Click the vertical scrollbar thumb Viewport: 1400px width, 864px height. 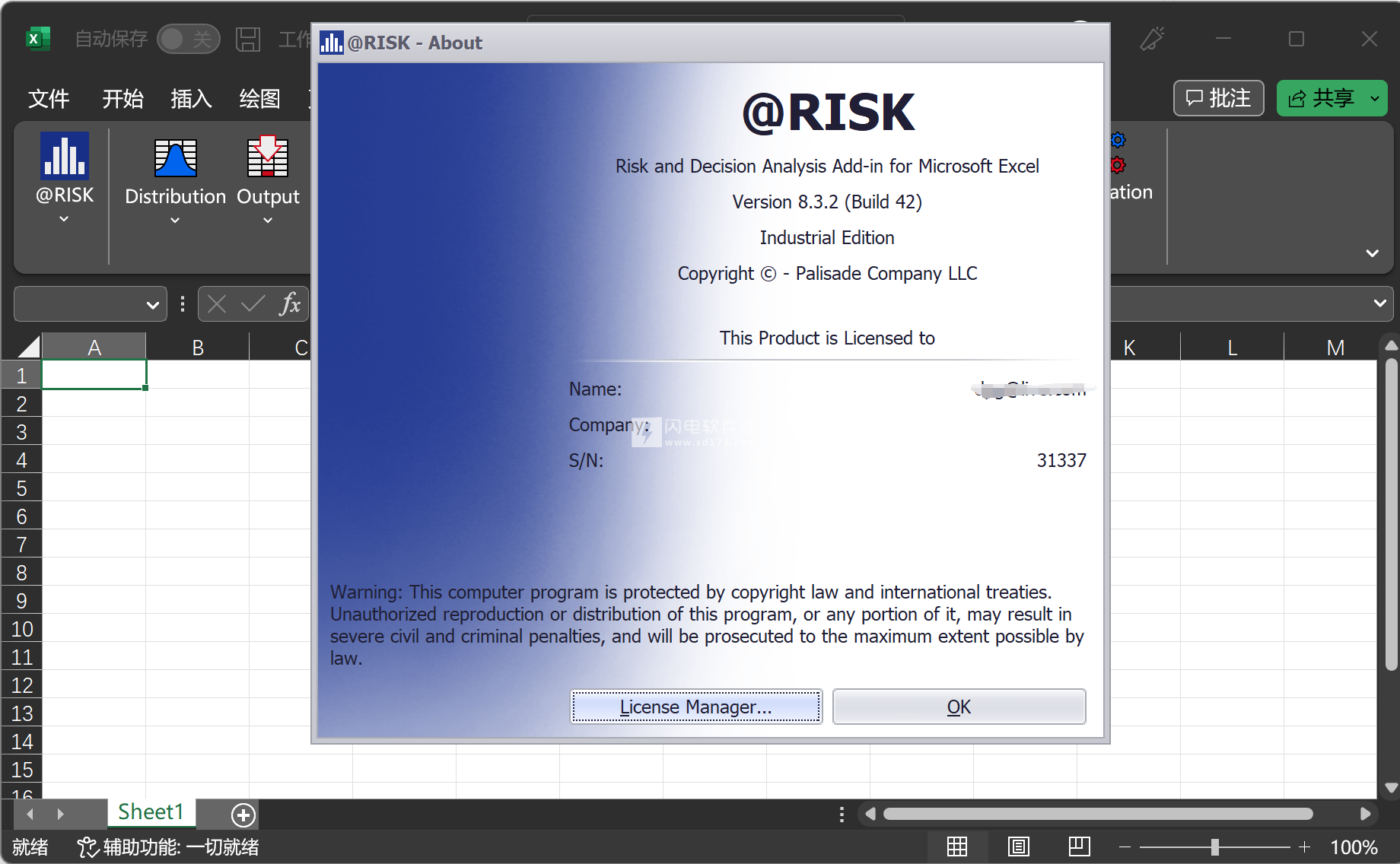point(1391,515)
